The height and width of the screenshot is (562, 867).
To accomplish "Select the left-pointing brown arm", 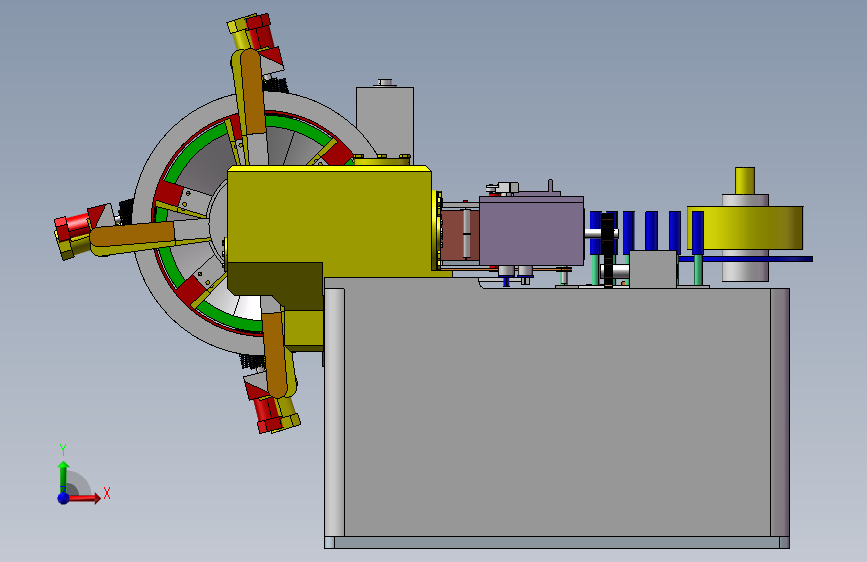I will 133,237.
